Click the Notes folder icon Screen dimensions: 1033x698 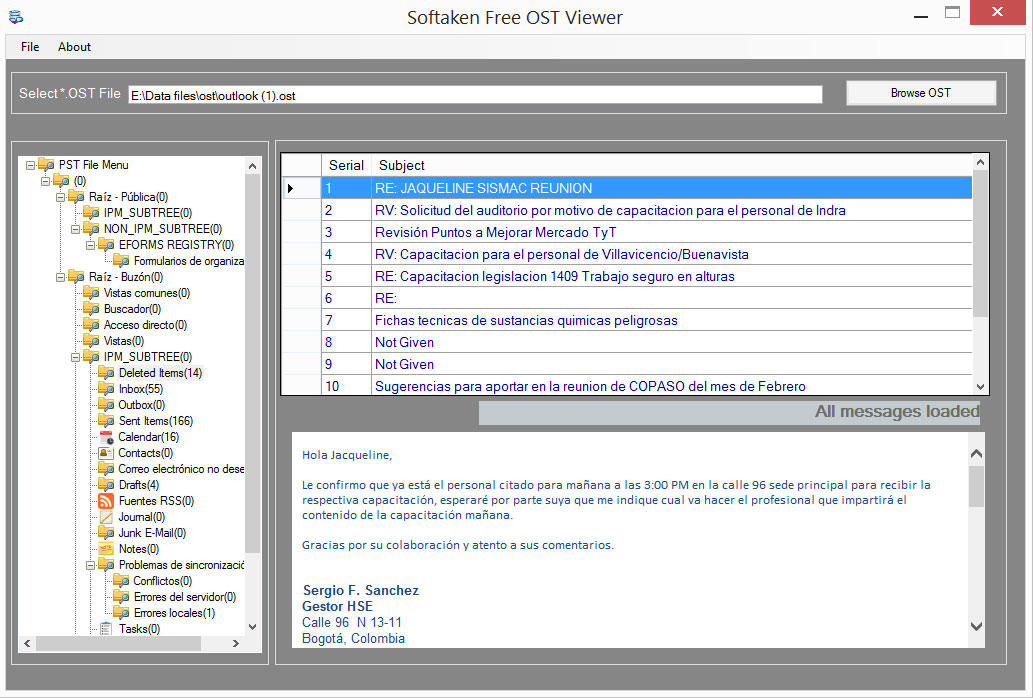click(x=106, y=549)
